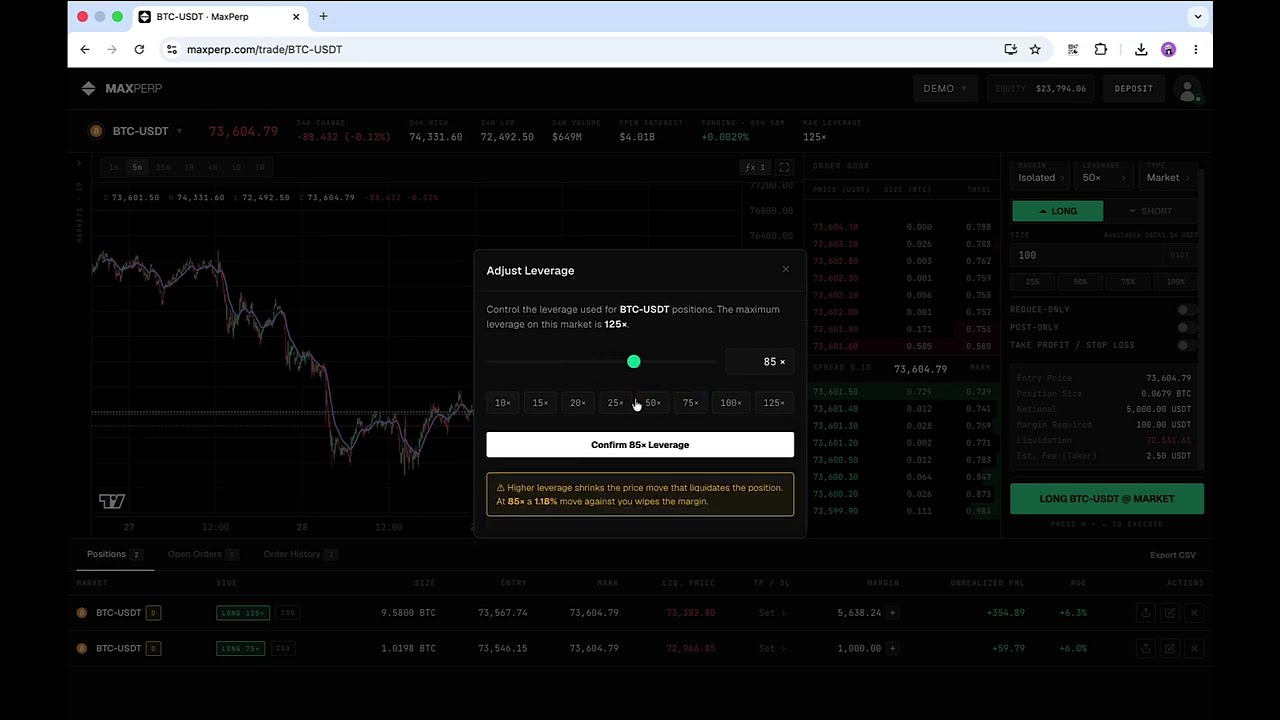
Task: Click the 85× leverage value field
Action: tap(760, 361)
